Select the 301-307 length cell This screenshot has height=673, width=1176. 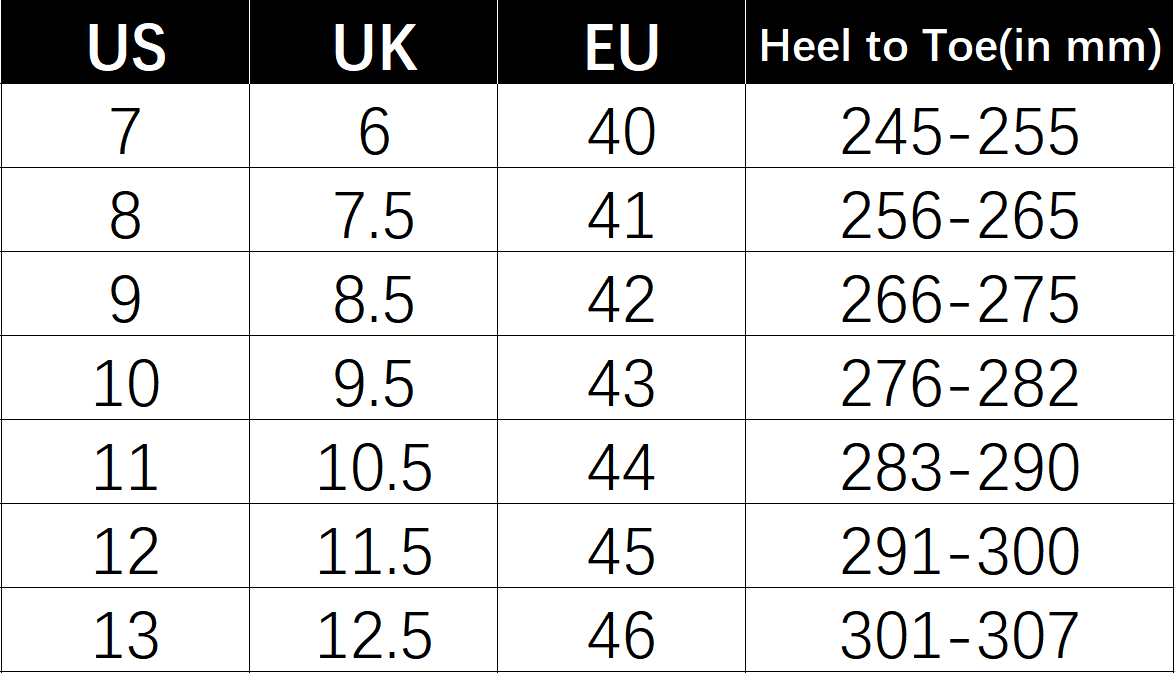point(959,630)
